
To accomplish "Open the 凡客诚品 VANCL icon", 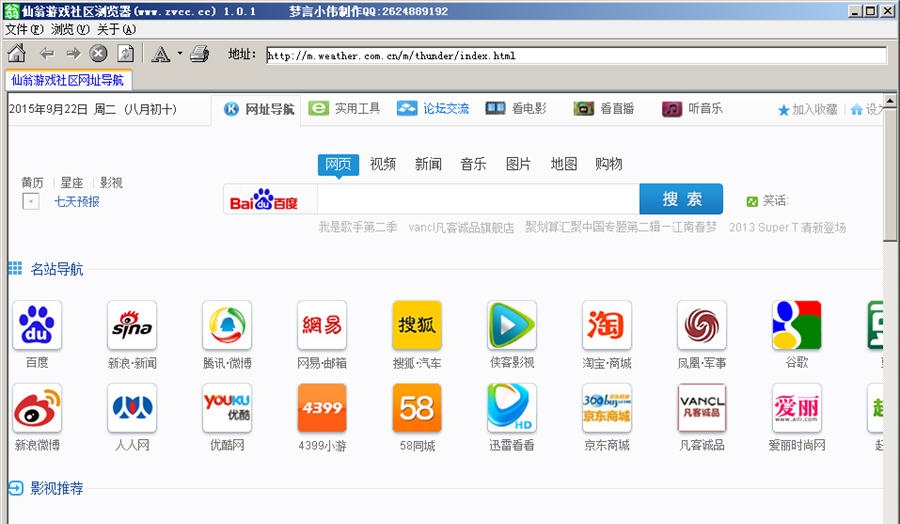I will point(702,408).
